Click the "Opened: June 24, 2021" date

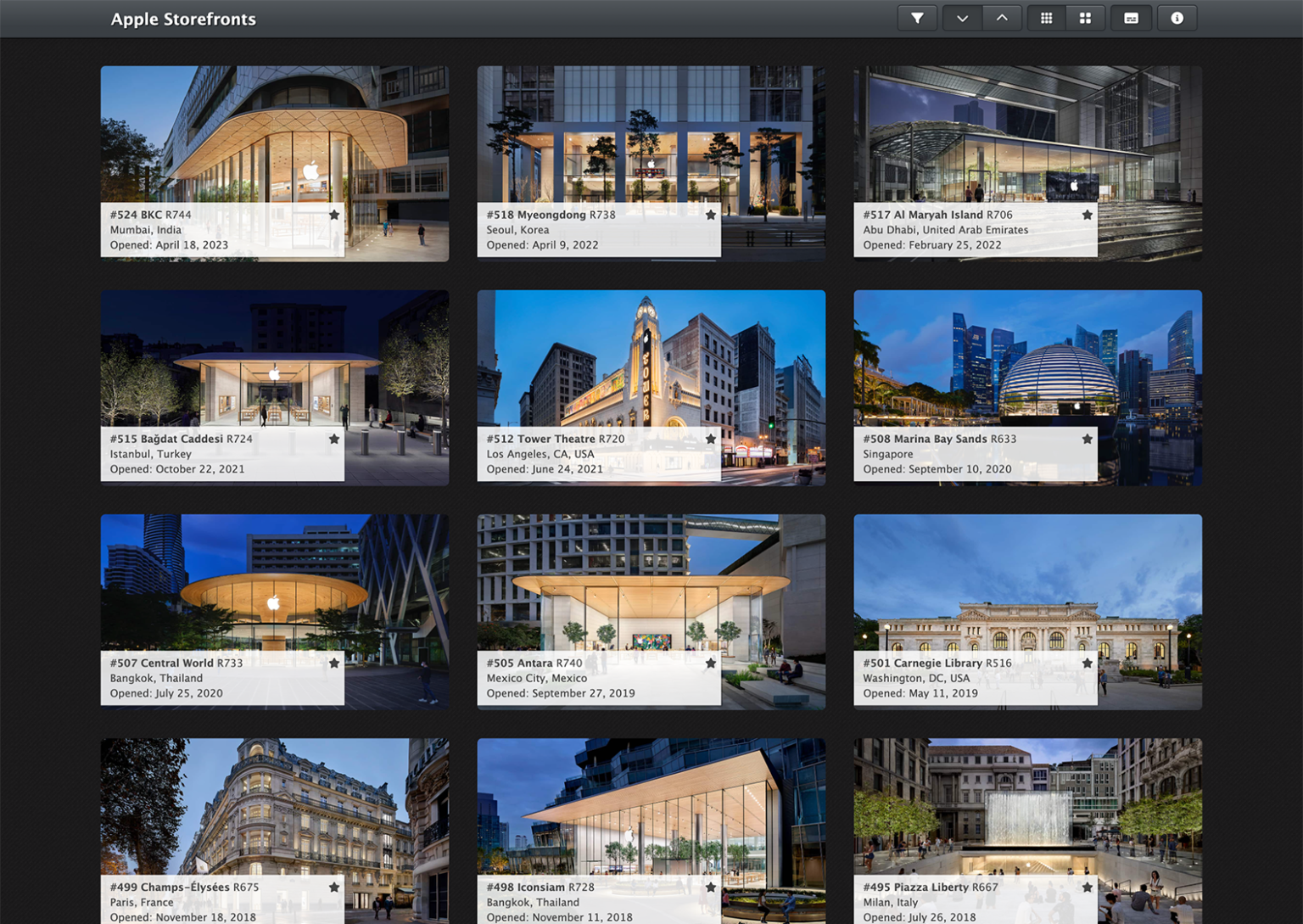click(x=545, y=469)
